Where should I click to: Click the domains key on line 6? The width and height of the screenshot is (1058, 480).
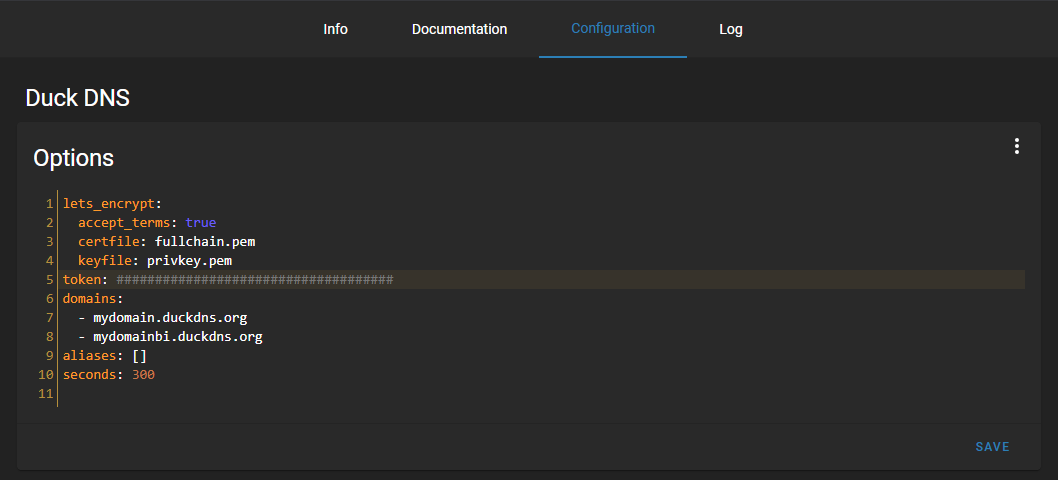[x=89, y=298]
